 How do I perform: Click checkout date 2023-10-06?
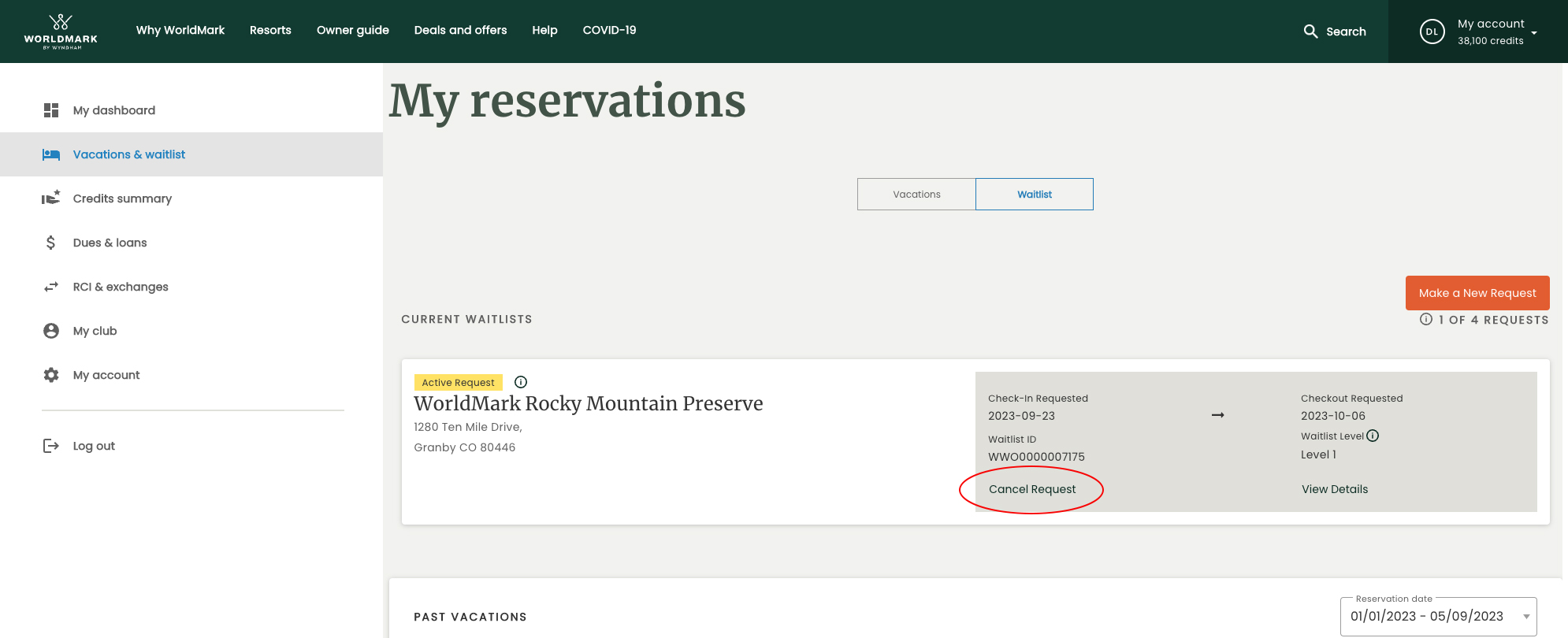click(1333, 416)
